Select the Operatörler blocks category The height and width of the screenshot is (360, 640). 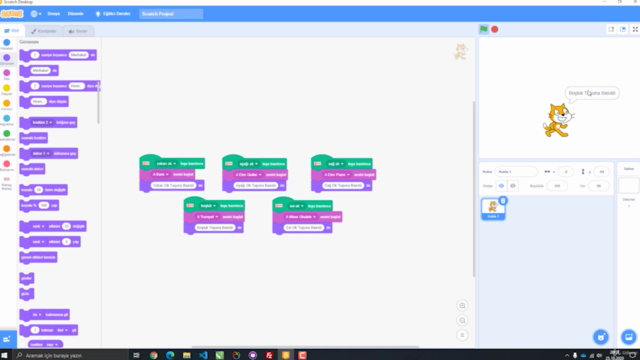tap(7, 135)
